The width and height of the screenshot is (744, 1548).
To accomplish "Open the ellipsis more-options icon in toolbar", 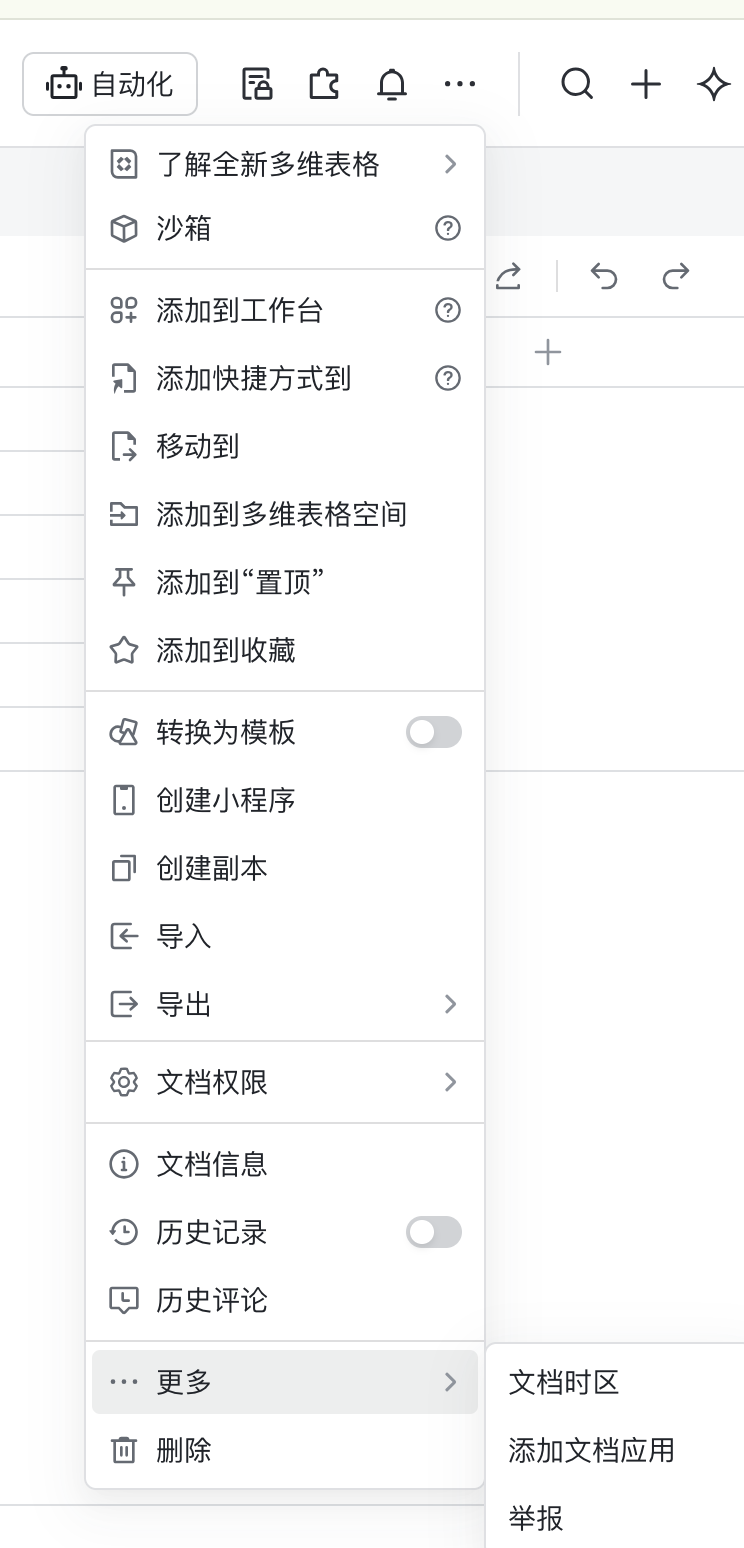I will pos(459,84).
